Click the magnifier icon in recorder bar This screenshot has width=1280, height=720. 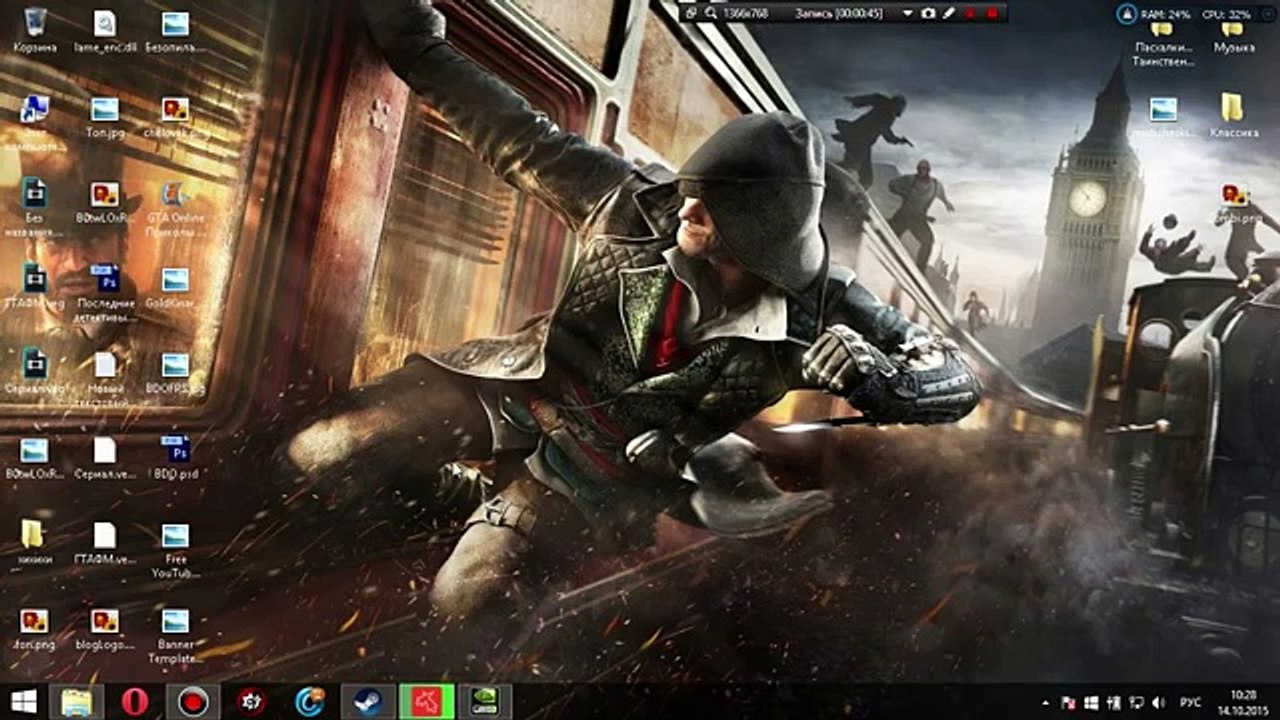click(711, 13)
